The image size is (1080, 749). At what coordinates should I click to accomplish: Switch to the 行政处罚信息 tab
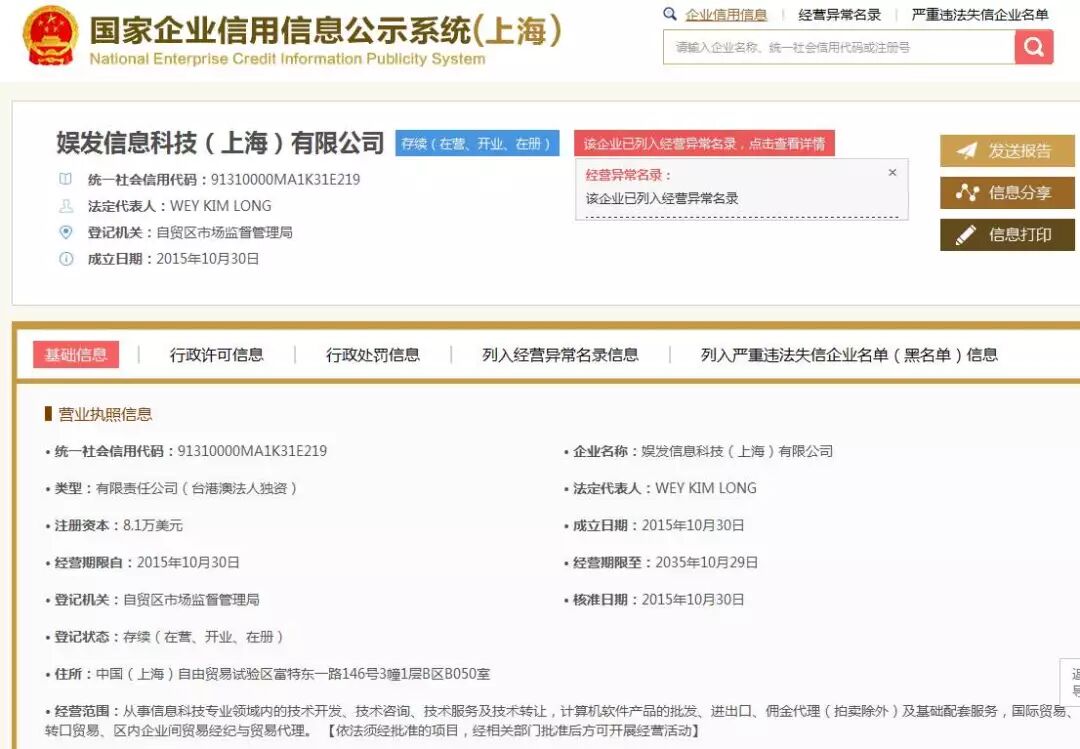point(373,355)
